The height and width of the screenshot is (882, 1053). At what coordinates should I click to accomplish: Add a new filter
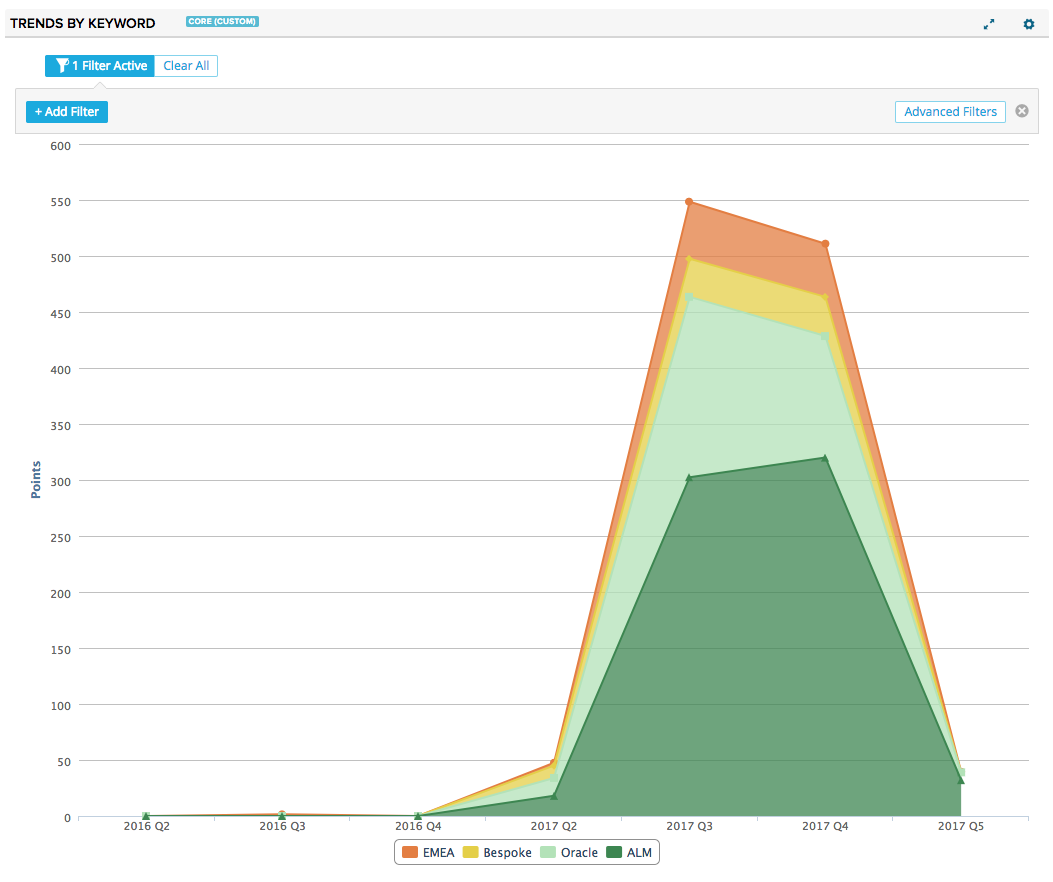[66, 112]
